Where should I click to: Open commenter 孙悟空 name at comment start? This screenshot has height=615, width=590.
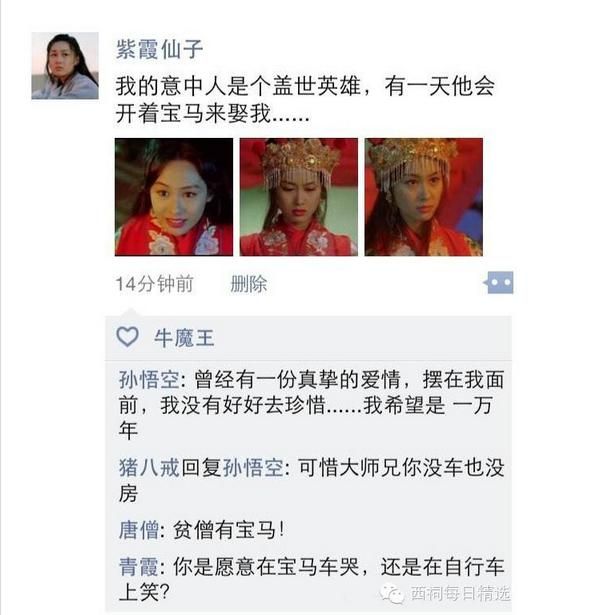[149, 380]
